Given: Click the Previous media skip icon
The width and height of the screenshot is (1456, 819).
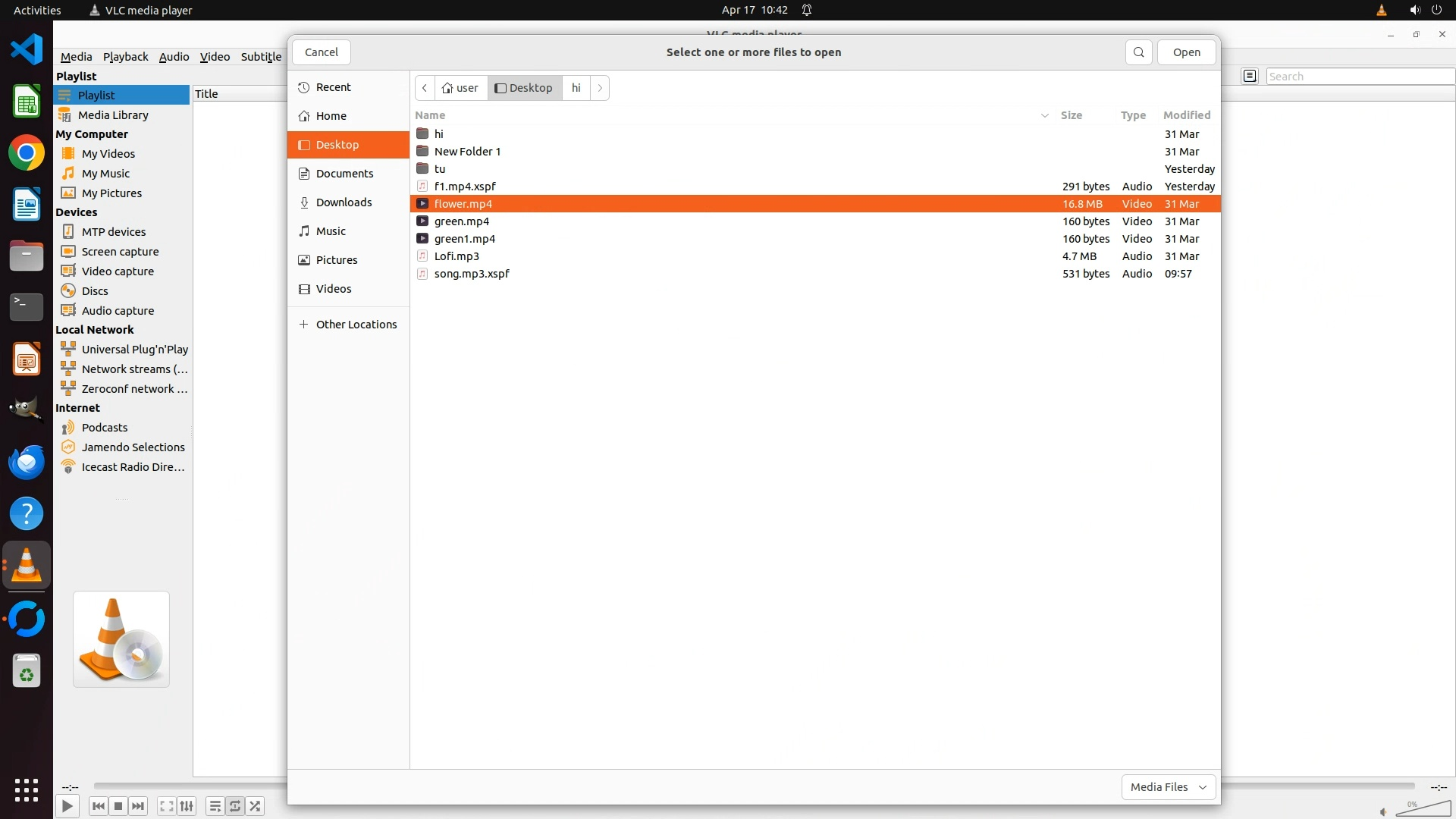Looking at the screenshot, I should point(99,806).
